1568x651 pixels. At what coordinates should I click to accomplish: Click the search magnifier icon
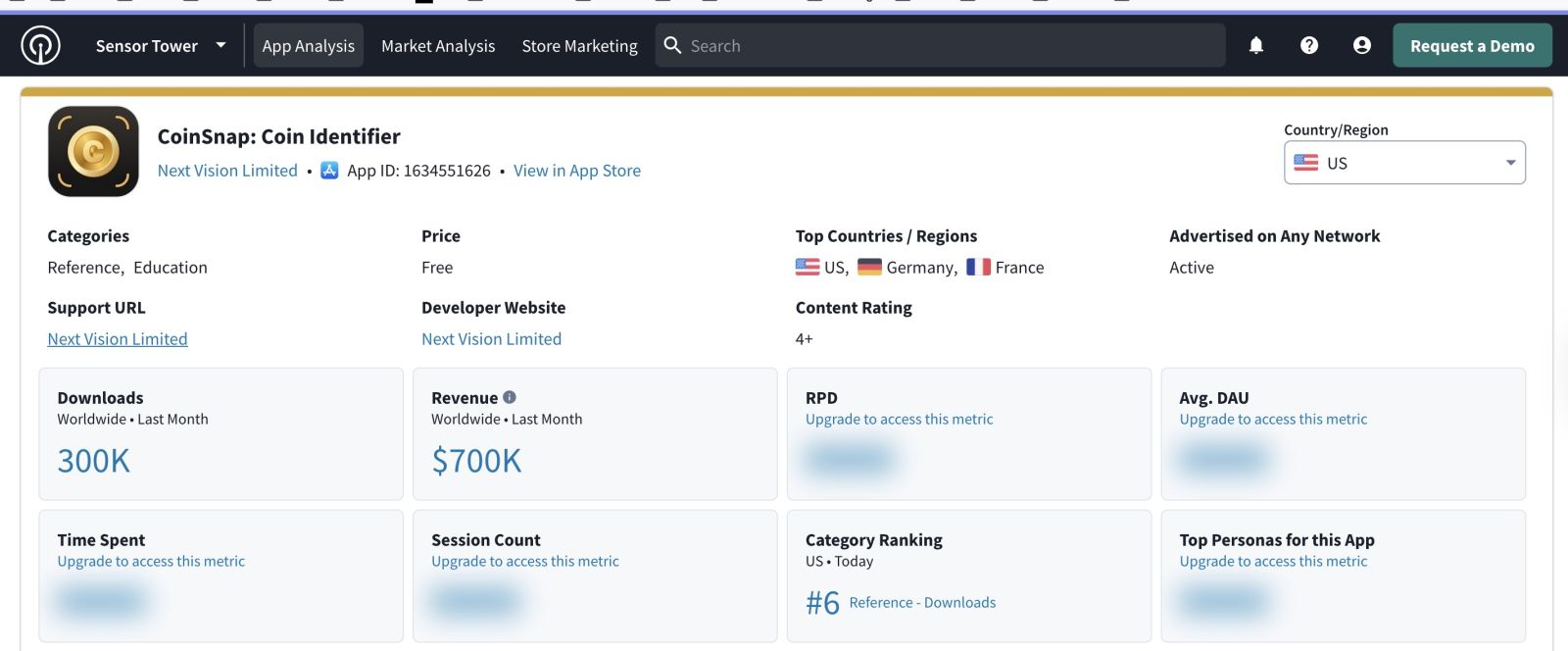672,45
